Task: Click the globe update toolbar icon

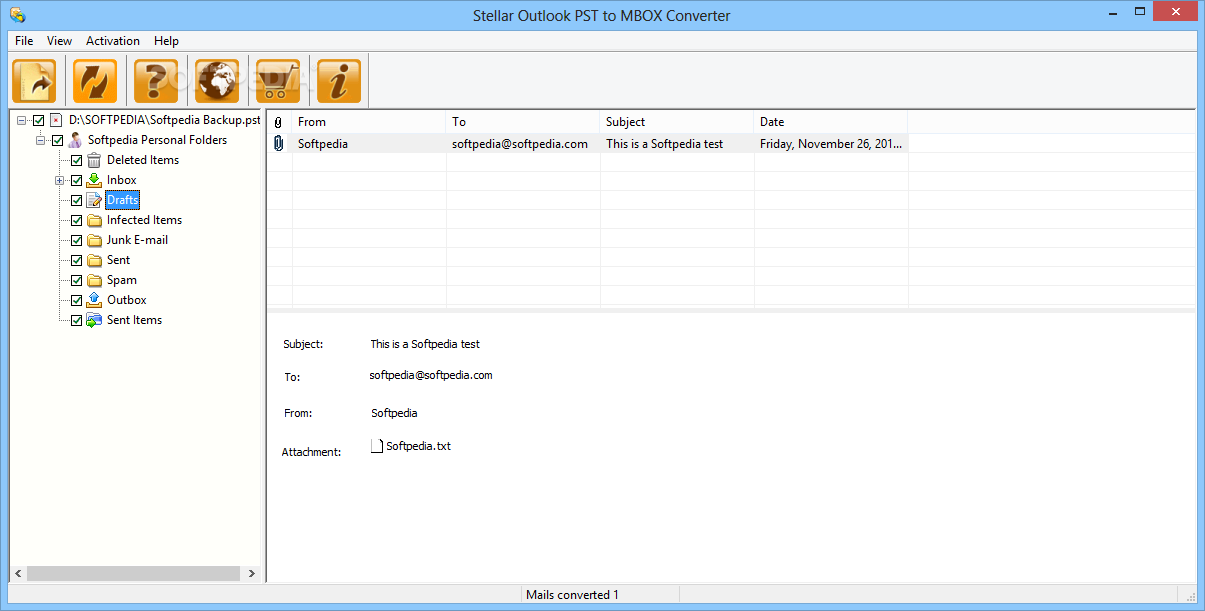Action: (x=217, y=81)
